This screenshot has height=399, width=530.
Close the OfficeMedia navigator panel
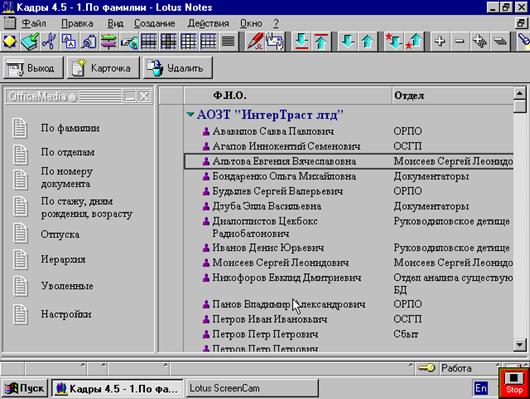144,97
